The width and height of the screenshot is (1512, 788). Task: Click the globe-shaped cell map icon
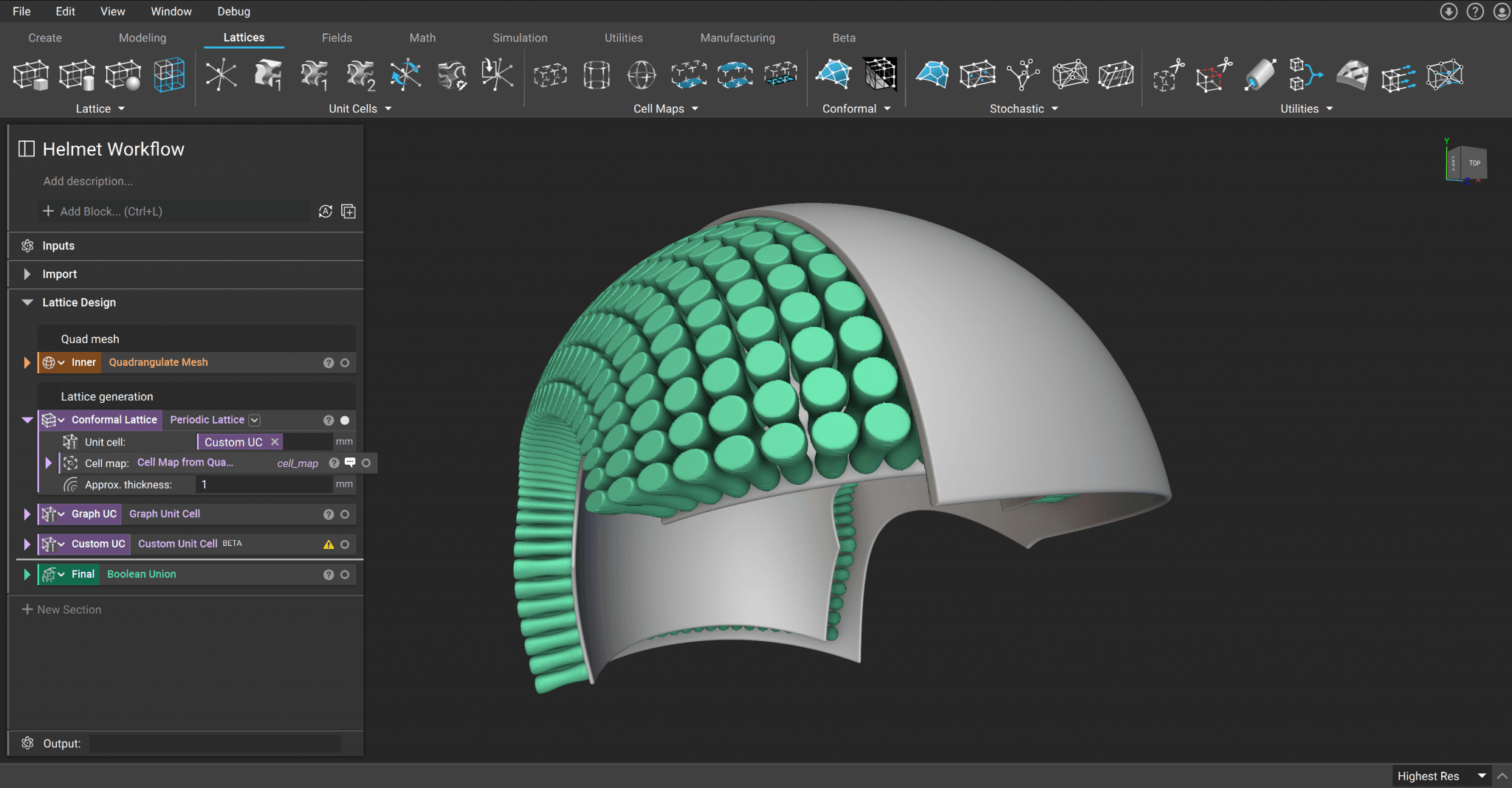(x=642, y=75)
